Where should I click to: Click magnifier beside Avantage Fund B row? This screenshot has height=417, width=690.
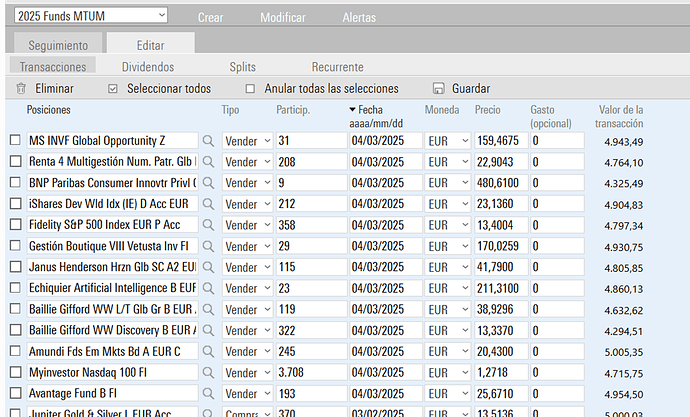pyautogui.click(x=208, y=394)
